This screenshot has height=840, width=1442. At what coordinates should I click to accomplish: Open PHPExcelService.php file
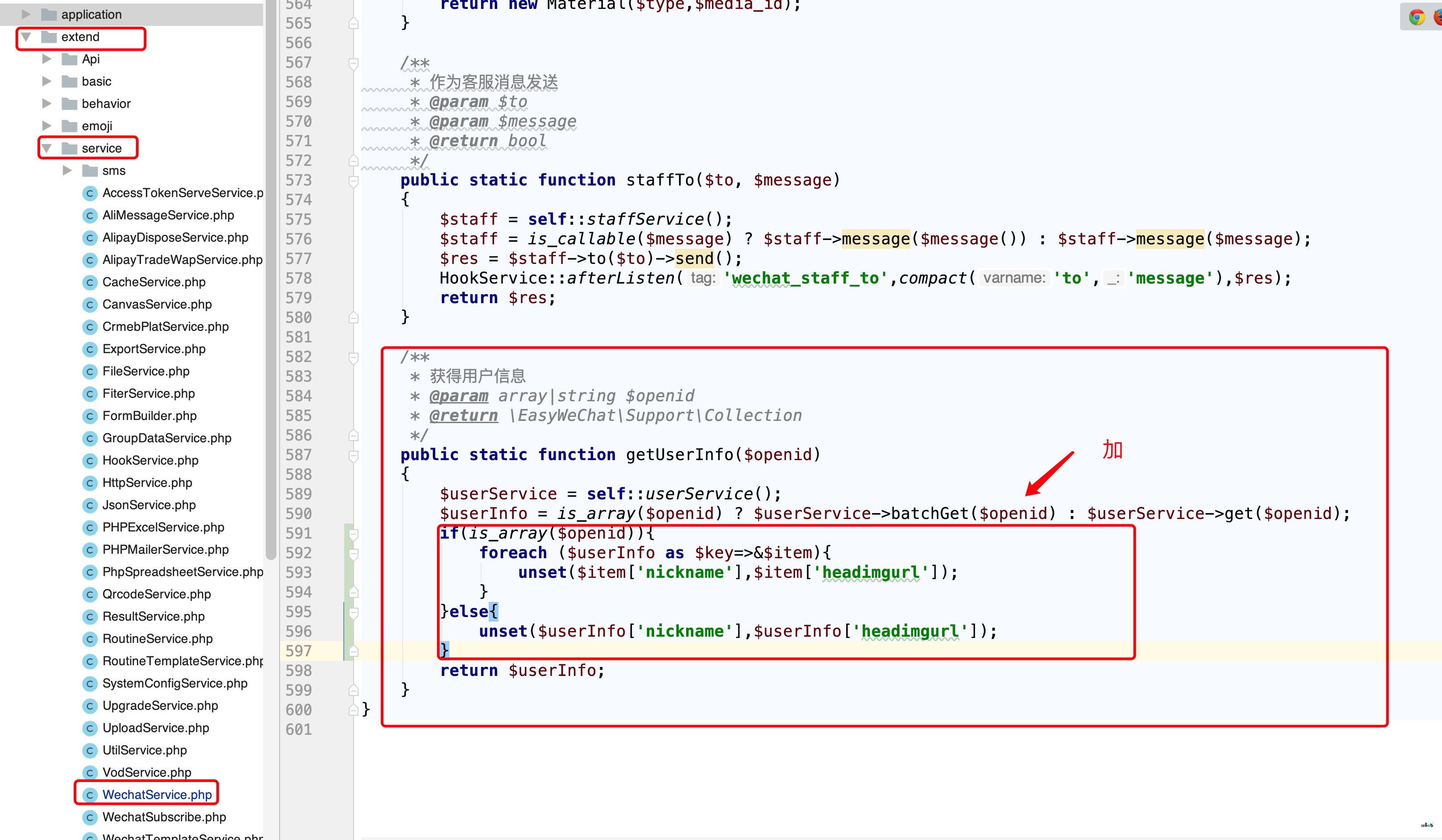click(163, 527)
